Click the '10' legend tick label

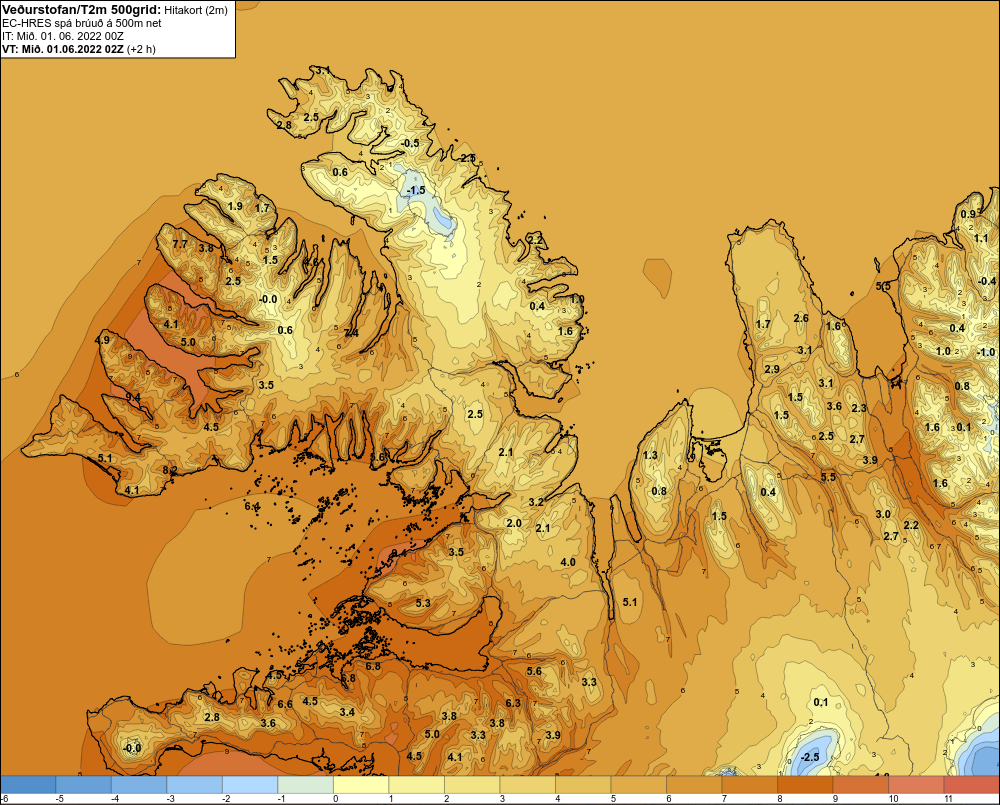coord(893,799)
